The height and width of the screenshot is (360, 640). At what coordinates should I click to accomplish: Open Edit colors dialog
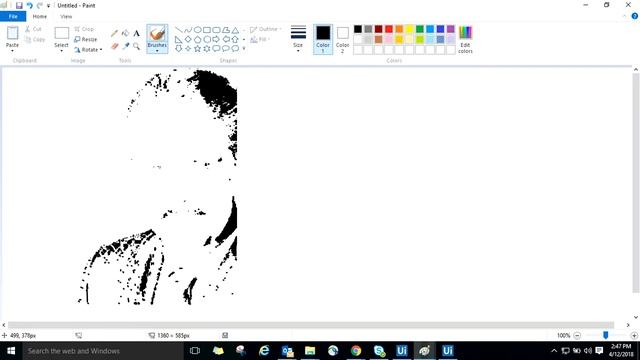click(x=465, y=39)
